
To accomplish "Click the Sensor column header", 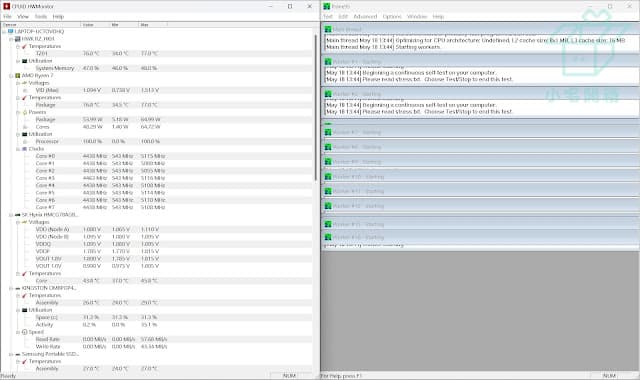I will [x=40, y=25].
